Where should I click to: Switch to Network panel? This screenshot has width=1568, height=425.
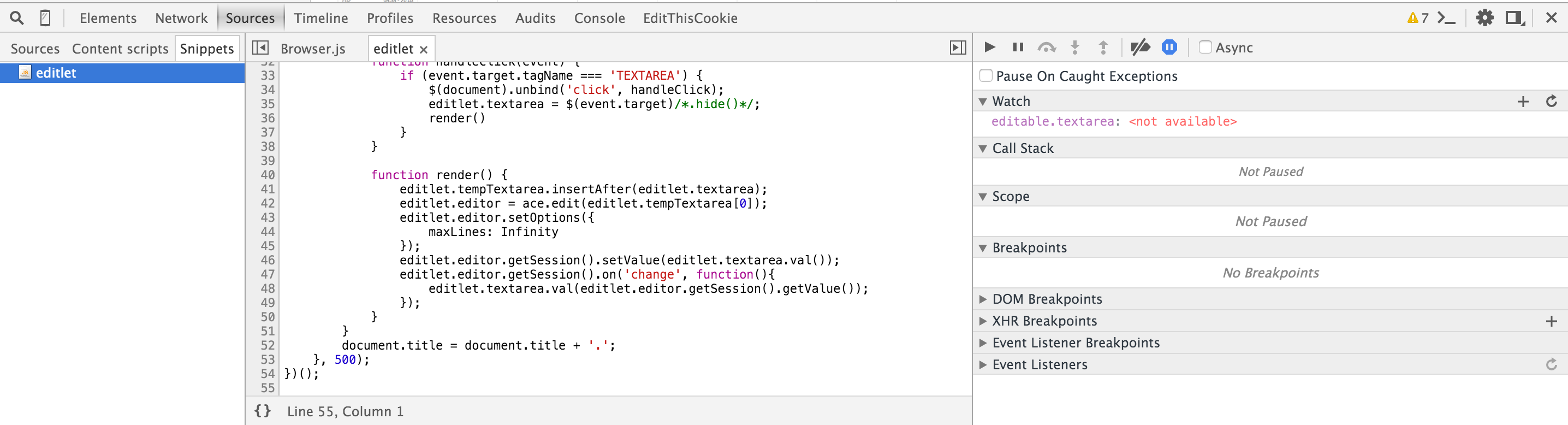pyautogui.click(x=181, y=18)
